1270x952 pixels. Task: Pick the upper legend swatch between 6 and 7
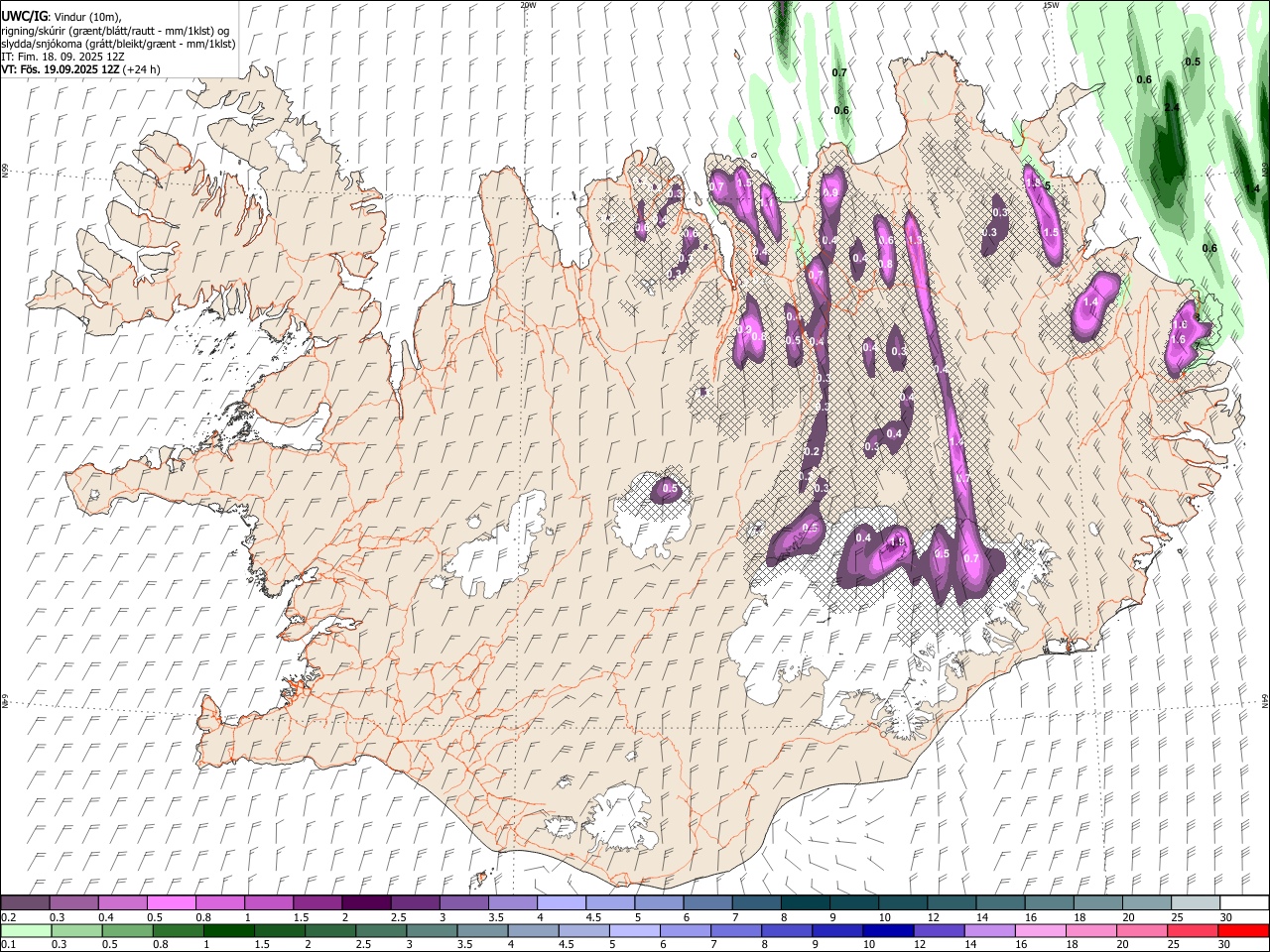707,903
